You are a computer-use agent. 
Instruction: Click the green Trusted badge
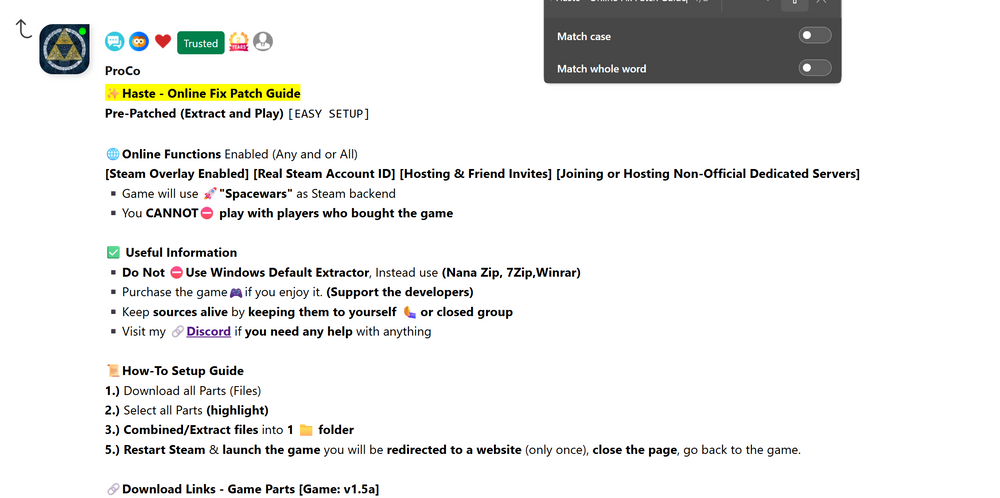[201, 43]
